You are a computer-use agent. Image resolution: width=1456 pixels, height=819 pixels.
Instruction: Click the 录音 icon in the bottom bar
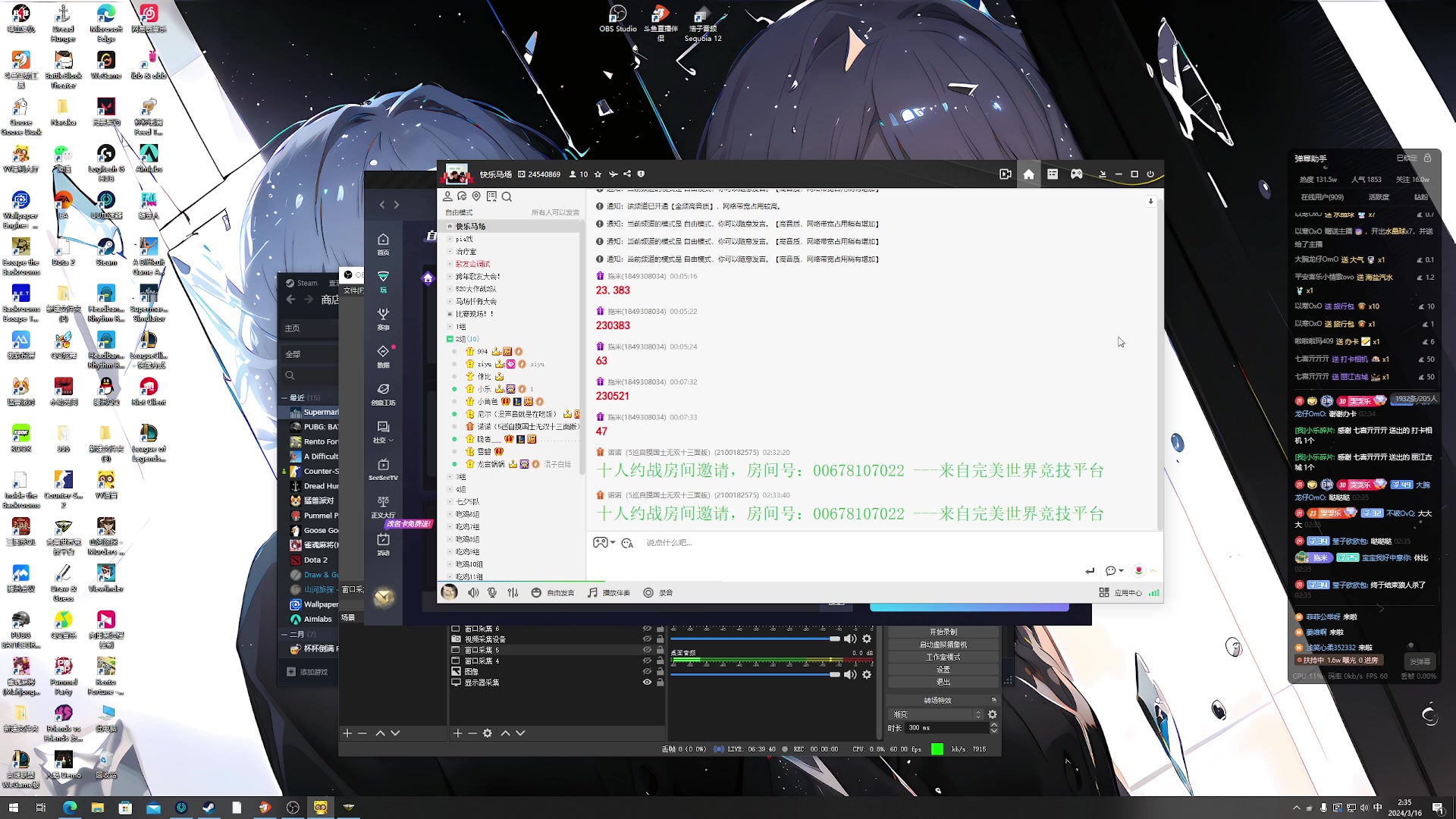coord(650,592)
